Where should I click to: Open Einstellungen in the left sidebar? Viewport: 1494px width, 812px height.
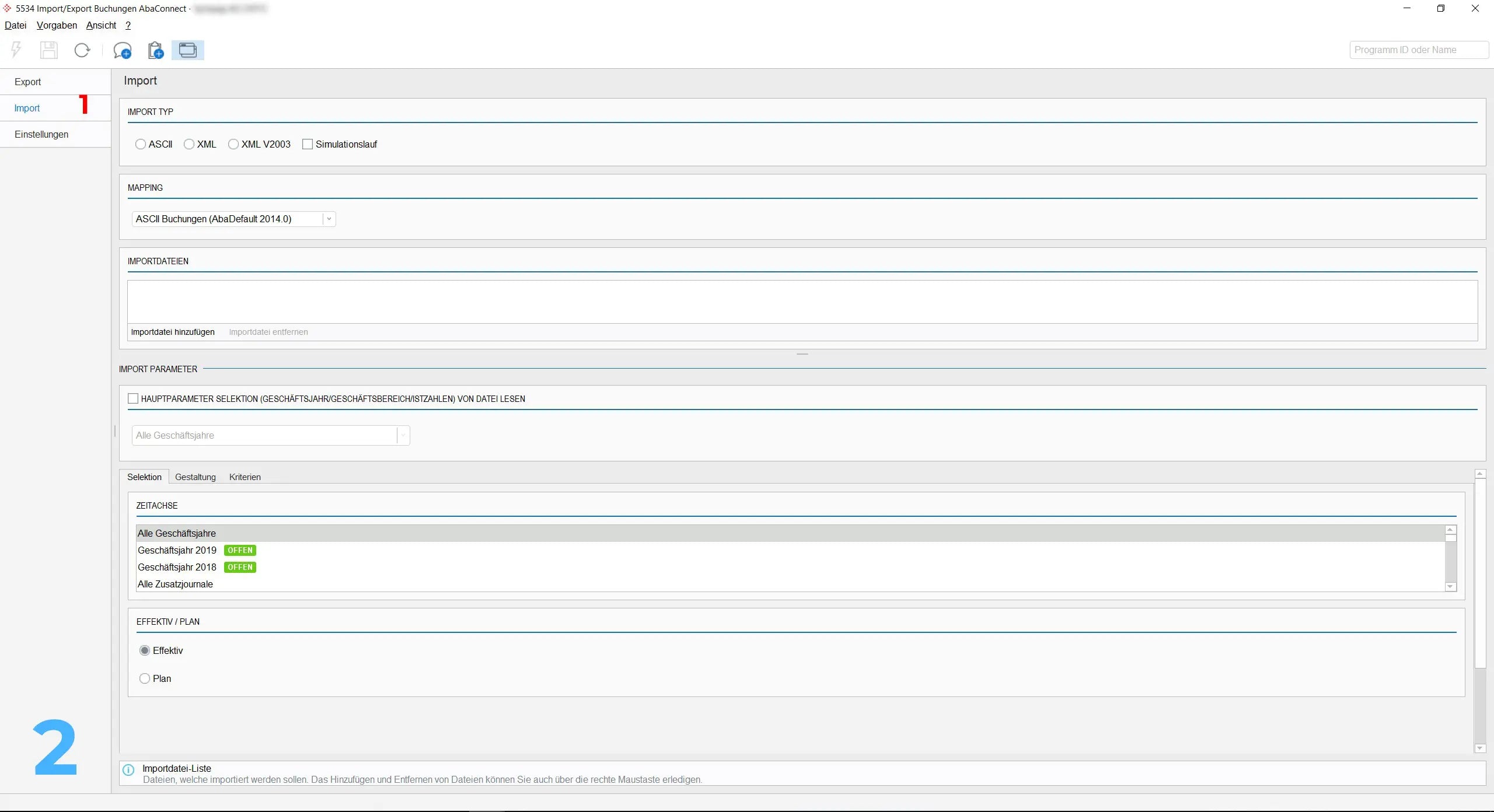coord(41,134)
